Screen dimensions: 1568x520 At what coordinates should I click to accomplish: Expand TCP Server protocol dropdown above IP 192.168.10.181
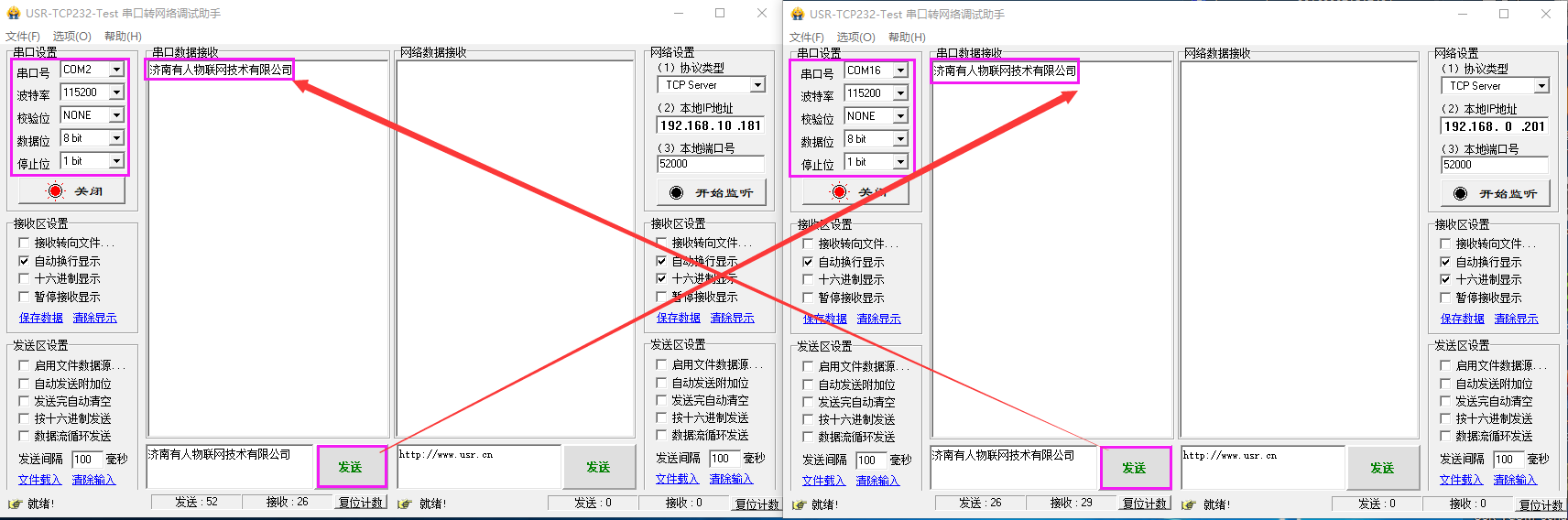(757, 85)
